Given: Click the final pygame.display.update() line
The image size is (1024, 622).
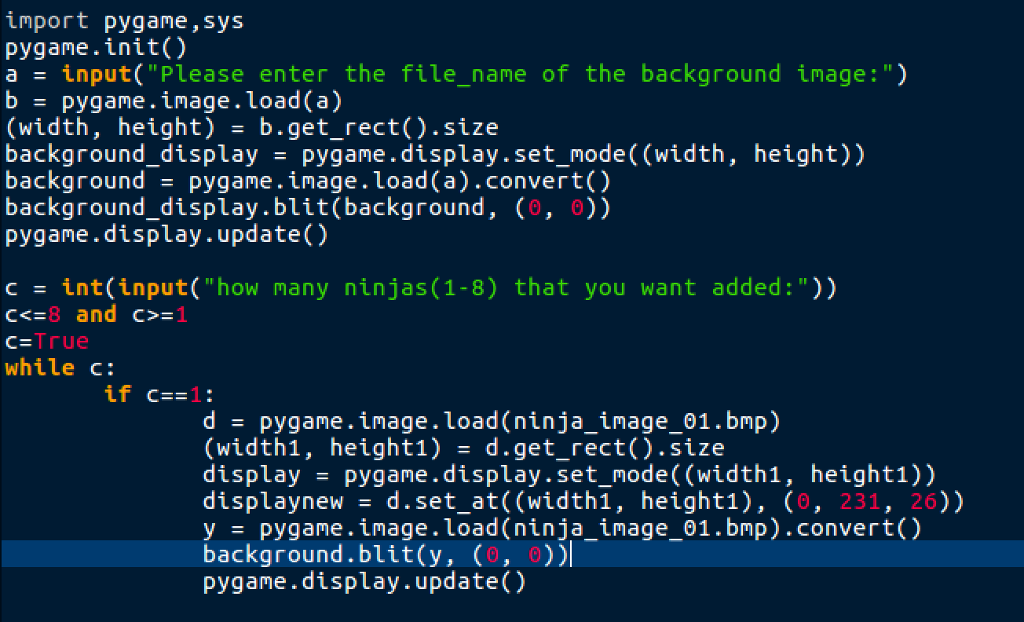Looking at the screenshot, I should click(x=365, y=581).
